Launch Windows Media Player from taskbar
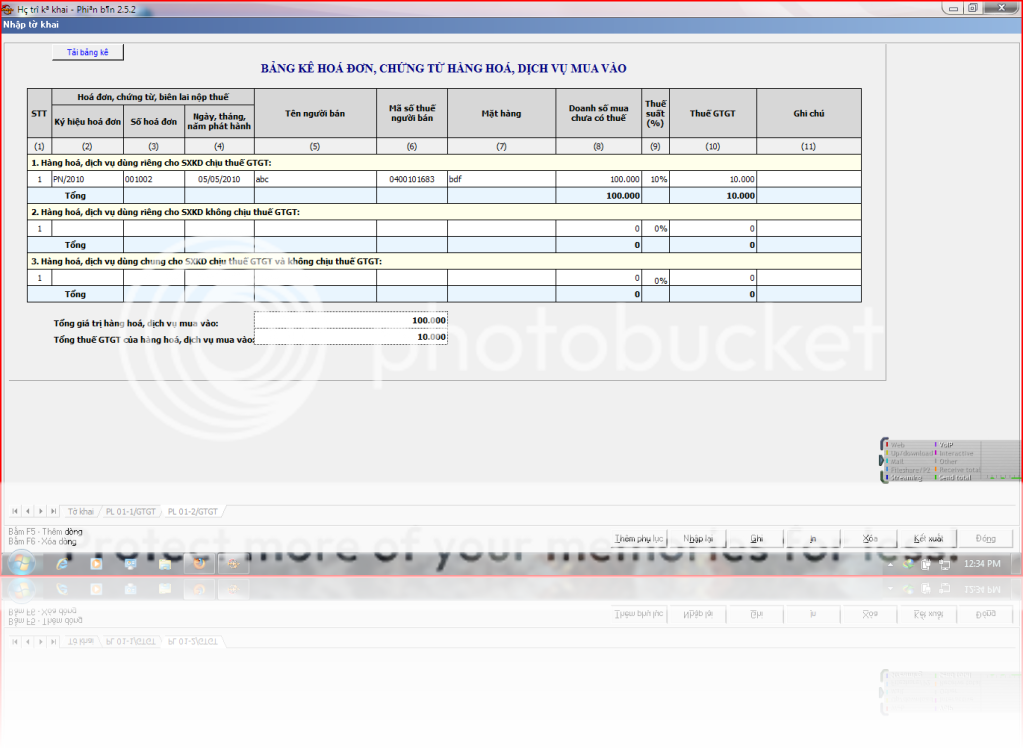Image resolution: width=1023 pixels, height=749 pixels. pyautogui.click(x=96, y=564)
